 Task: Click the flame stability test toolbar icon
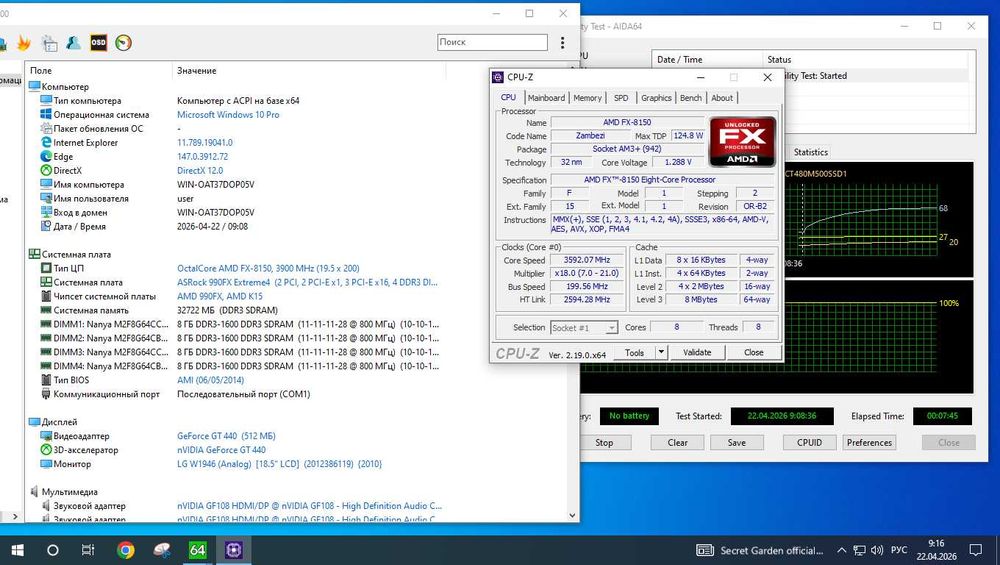click(24, 43)
